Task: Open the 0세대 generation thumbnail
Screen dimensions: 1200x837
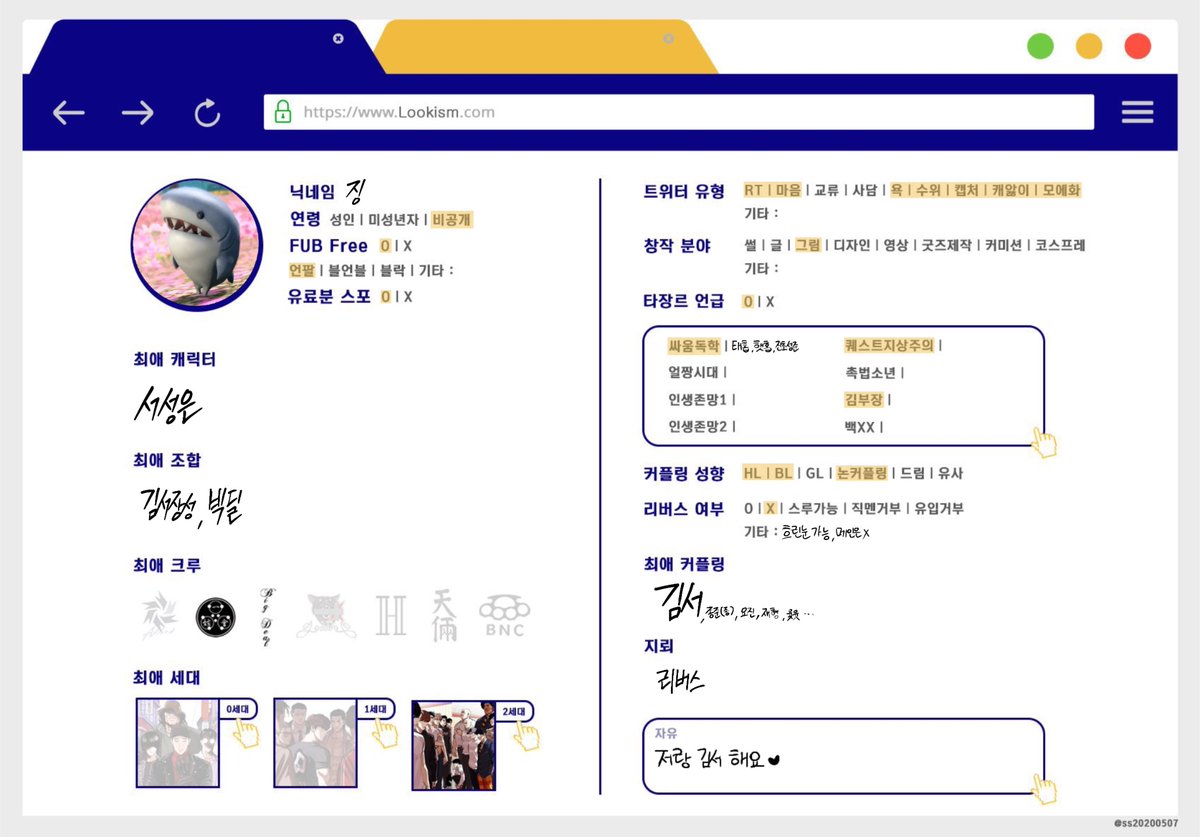Action: coord(177,743)
